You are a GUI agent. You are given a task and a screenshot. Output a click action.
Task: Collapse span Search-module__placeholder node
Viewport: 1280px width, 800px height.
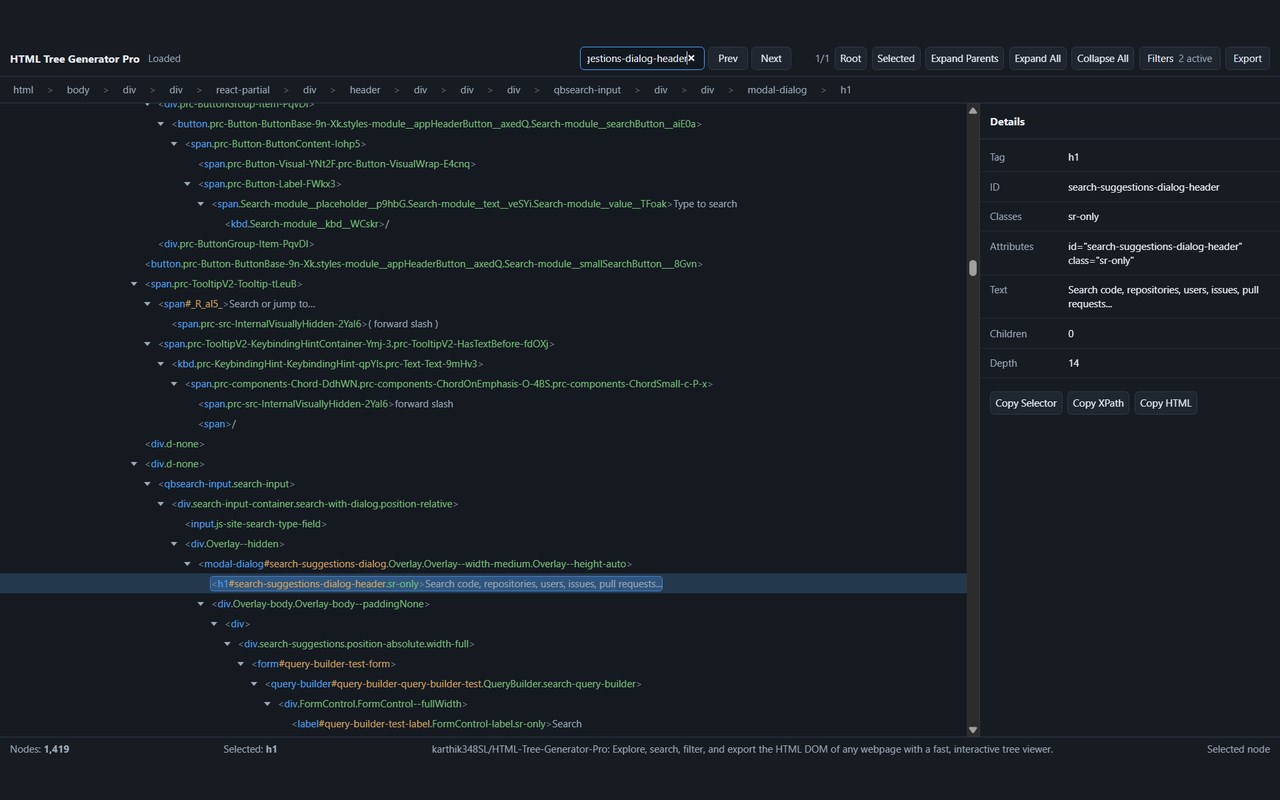[200, 204]
